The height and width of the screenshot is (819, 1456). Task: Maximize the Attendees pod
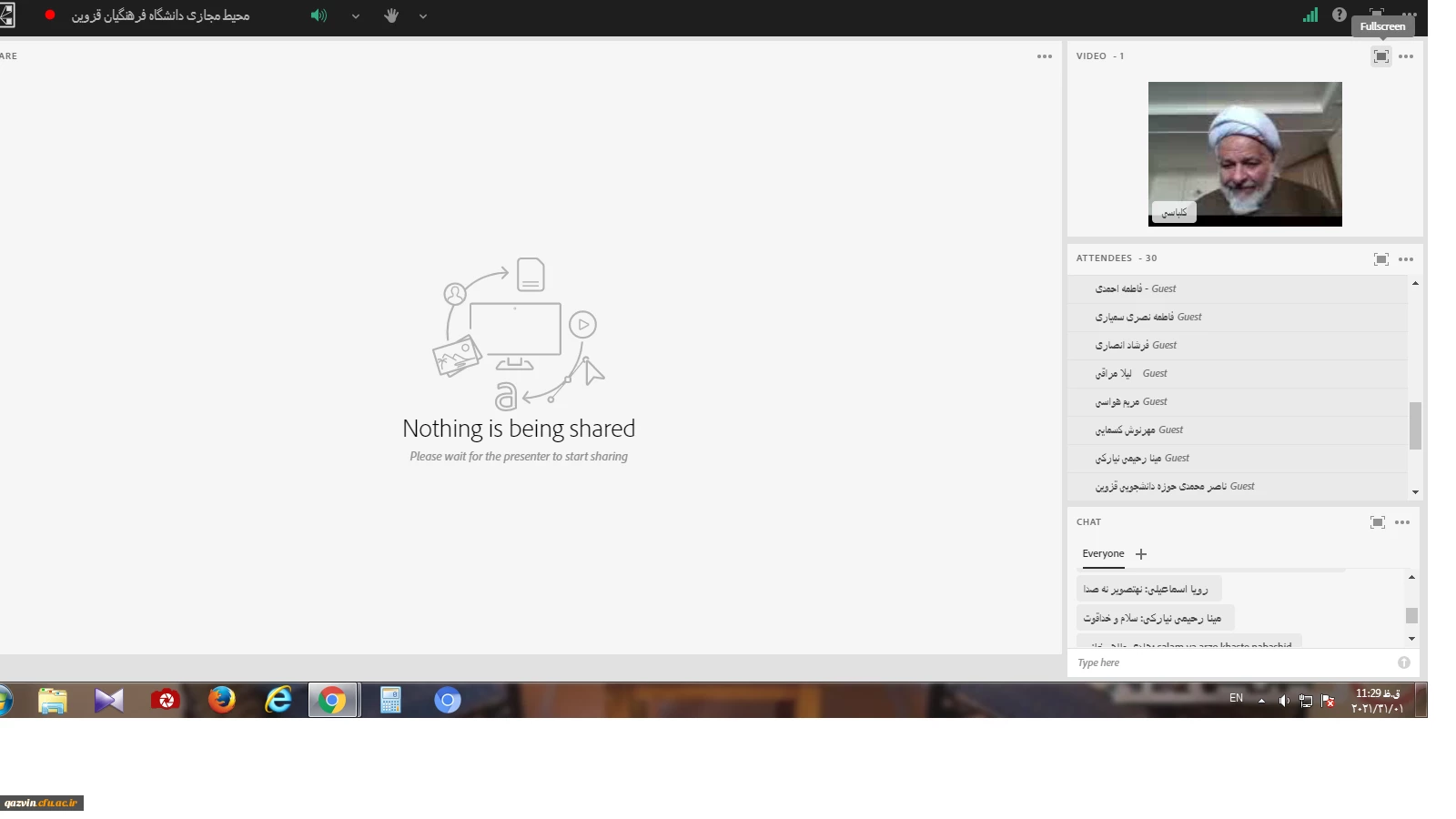1380,259
